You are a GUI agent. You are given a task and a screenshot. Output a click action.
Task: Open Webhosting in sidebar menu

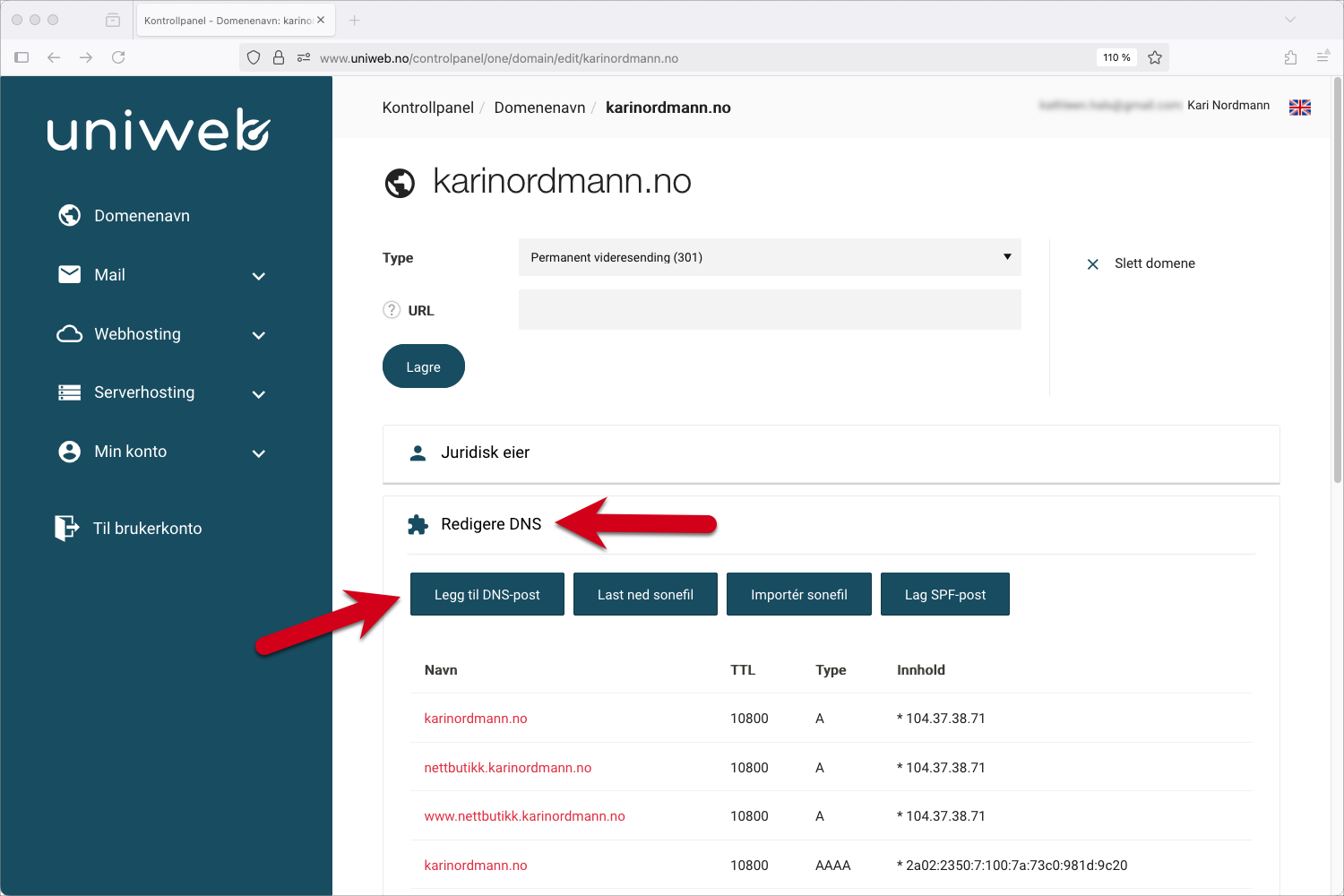pyautogui.click(x=137, y=334)
